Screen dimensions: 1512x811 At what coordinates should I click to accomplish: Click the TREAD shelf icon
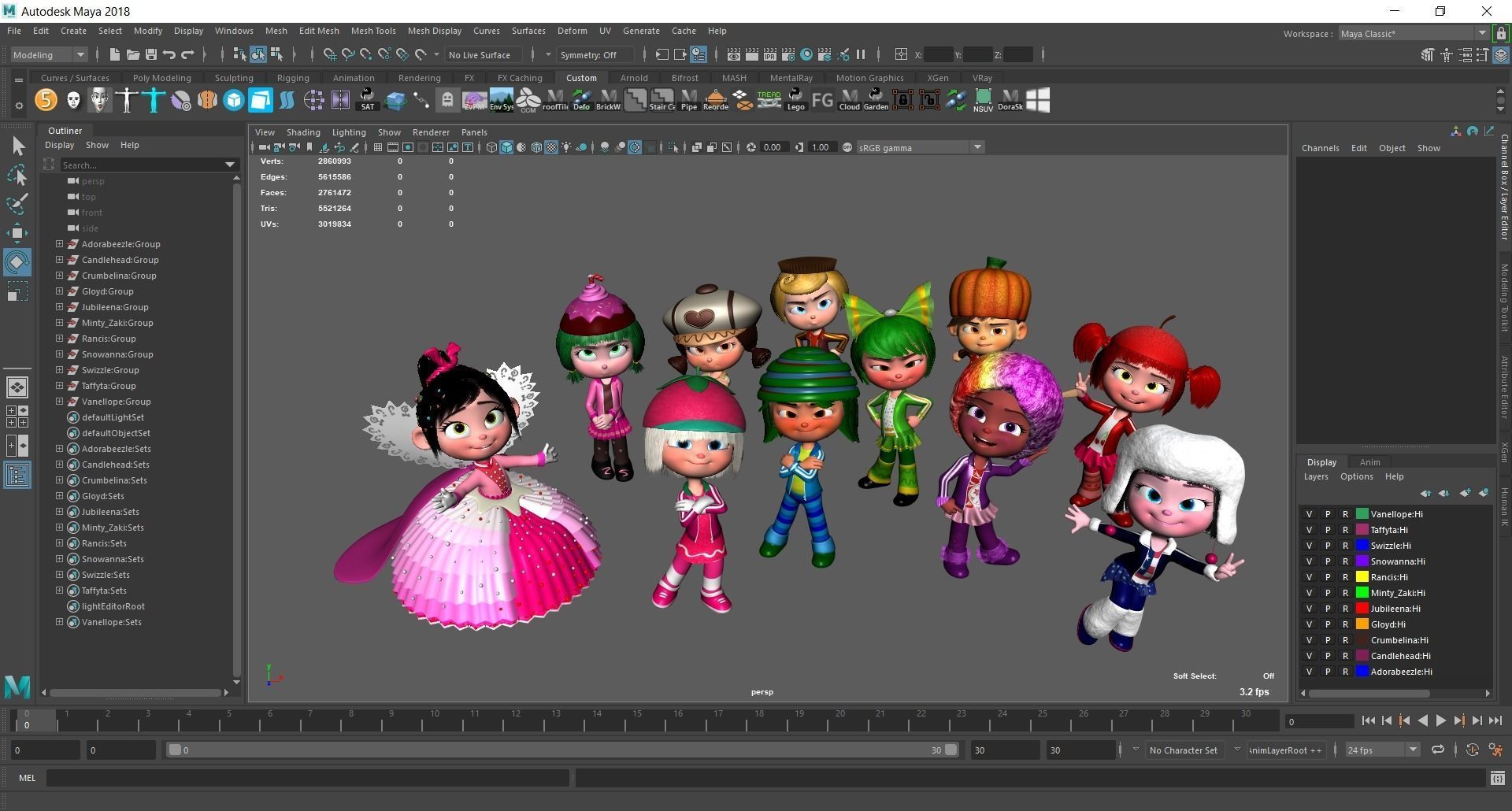(x=769, y=100)
